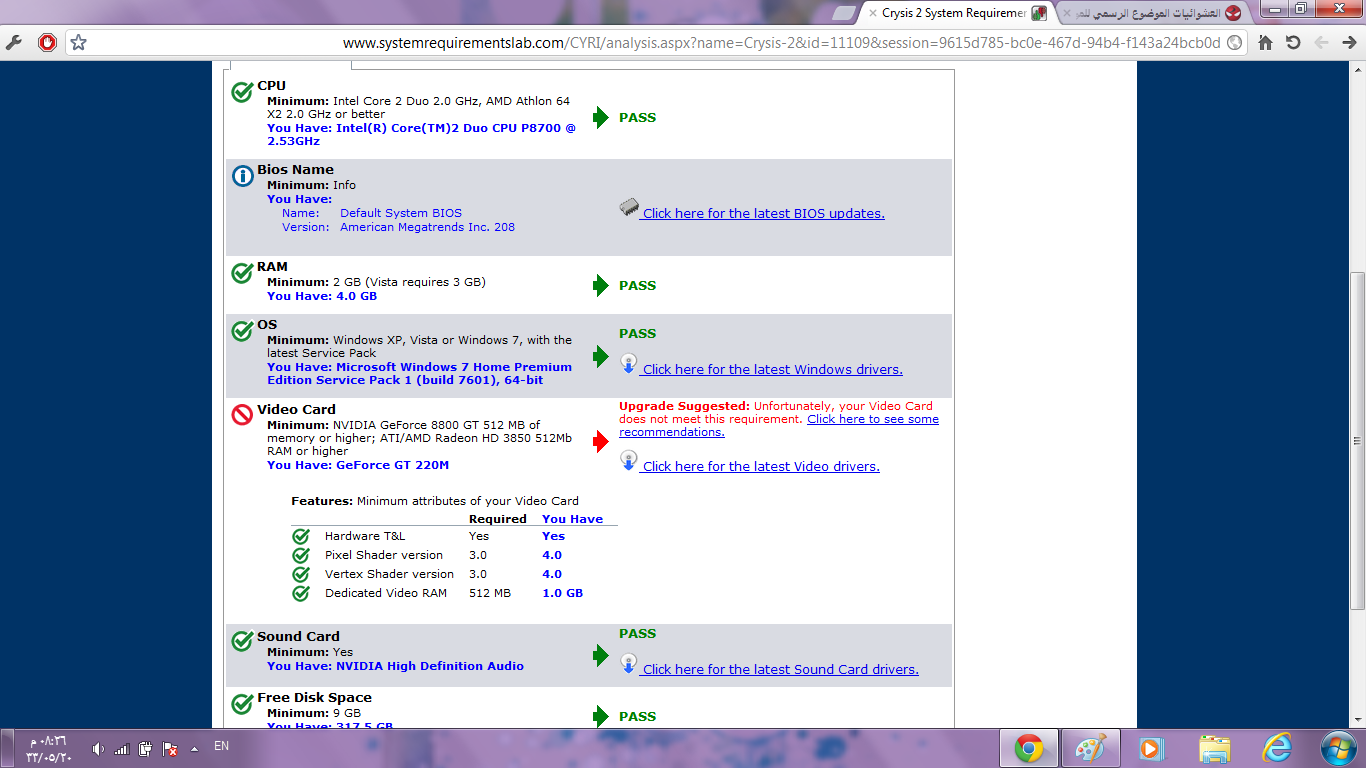Click the network signal tray icon

click(x=122, y=748)
